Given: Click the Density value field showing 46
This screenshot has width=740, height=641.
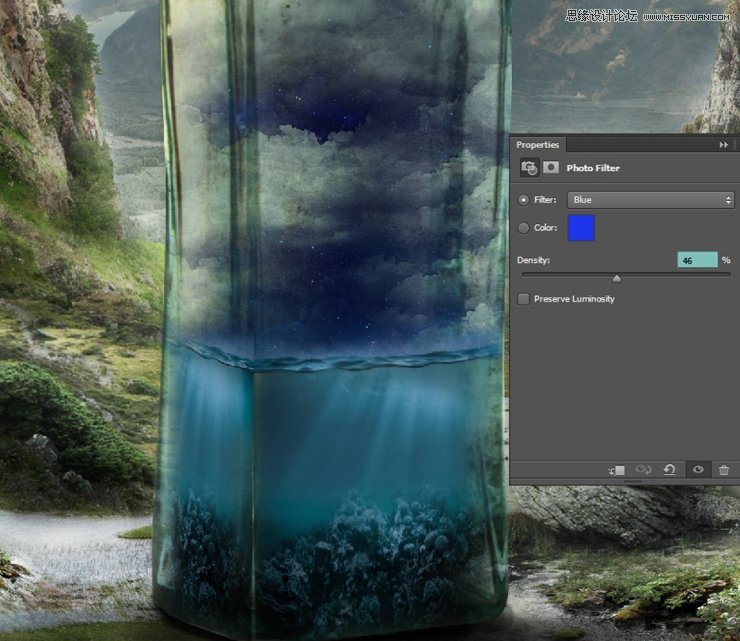Looking at the screenshot, I should [697, 260].
